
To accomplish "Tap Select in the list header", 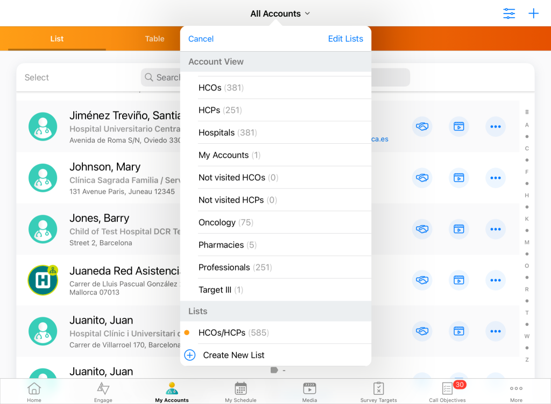I will pyautogui.click(x=37, y=77).
